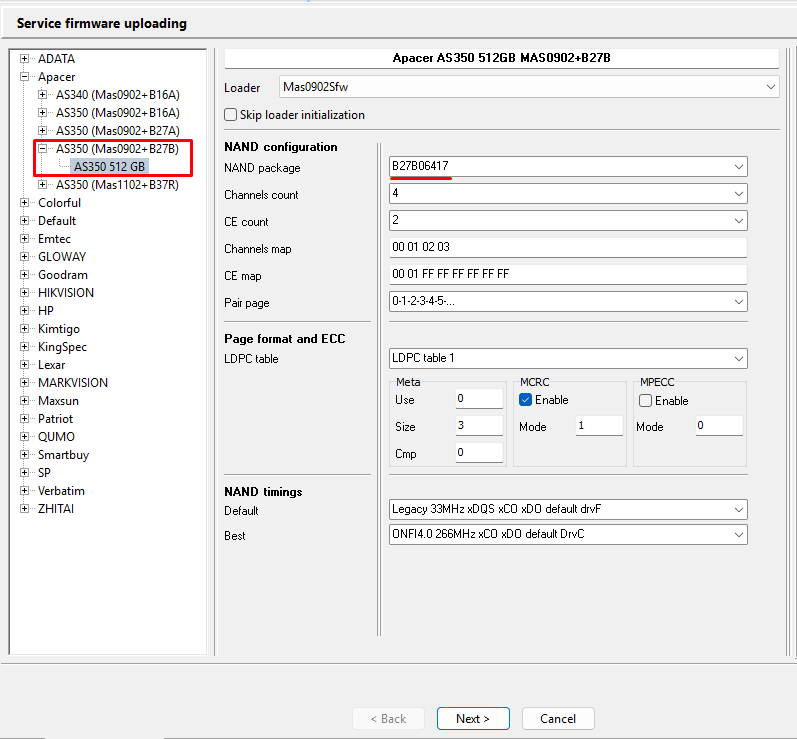Expand the Colorful vendor node
Viewport: 797px width, 739px height.
coord(24,203)
